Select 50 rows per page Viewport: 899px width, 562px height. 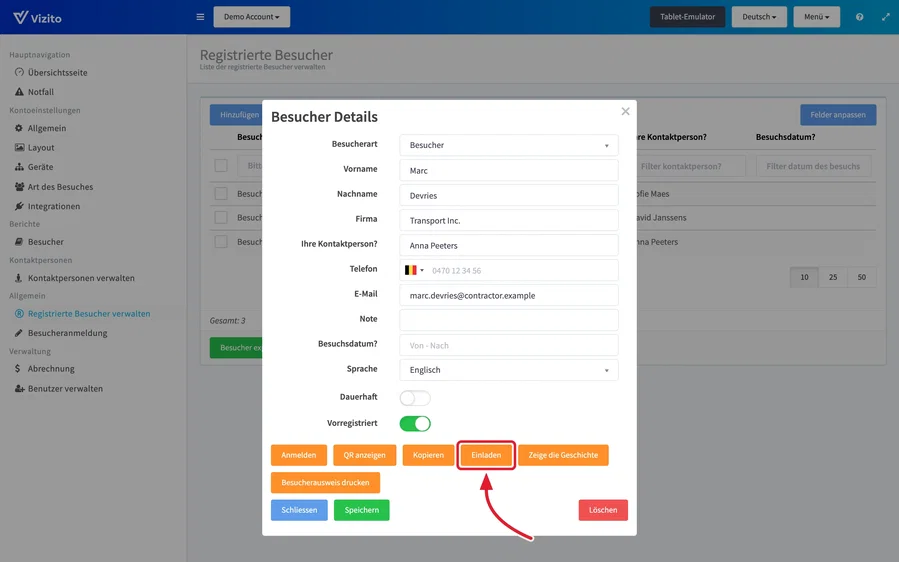click(x=862, y=277)
